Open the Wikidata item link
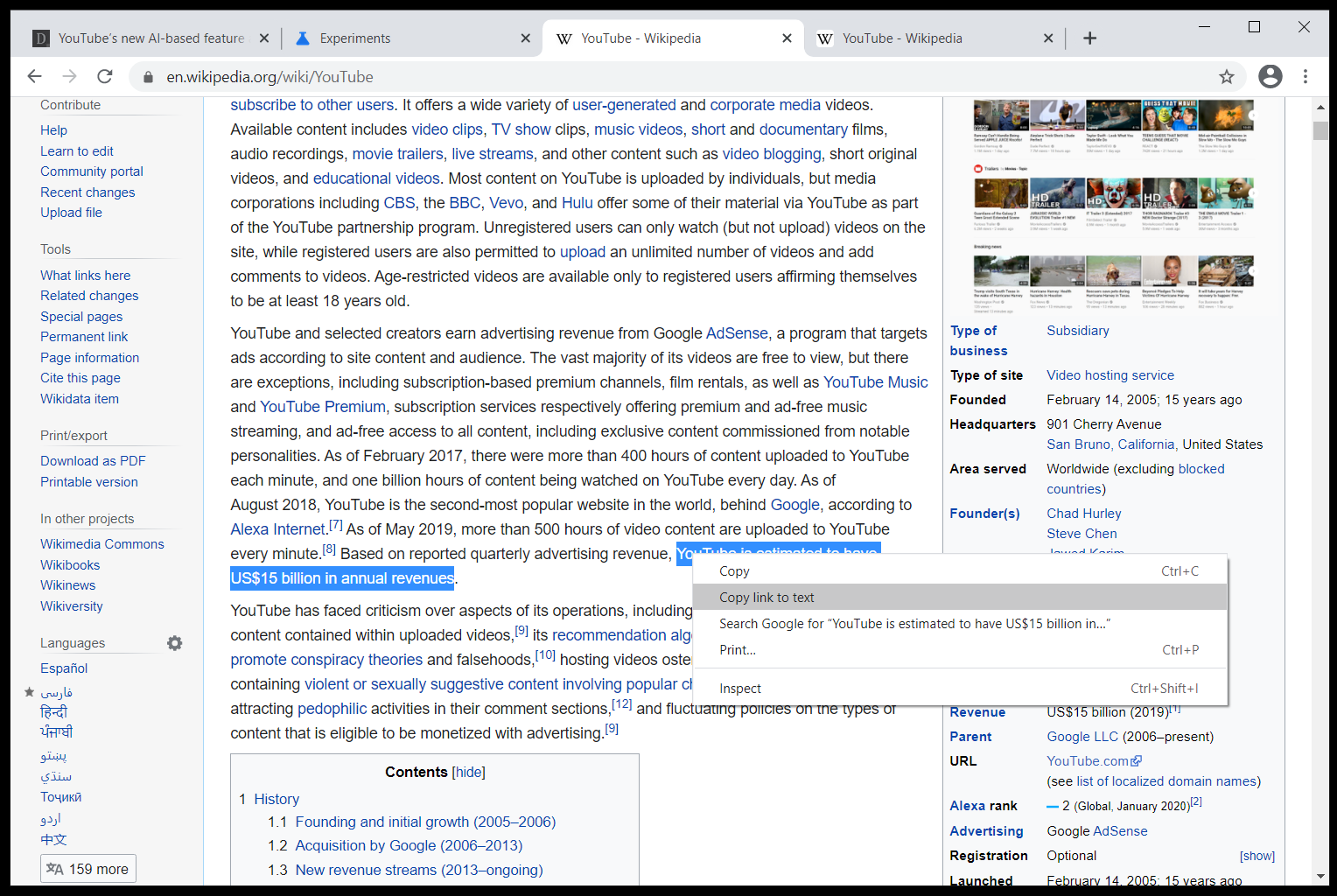 pos(80,399)
